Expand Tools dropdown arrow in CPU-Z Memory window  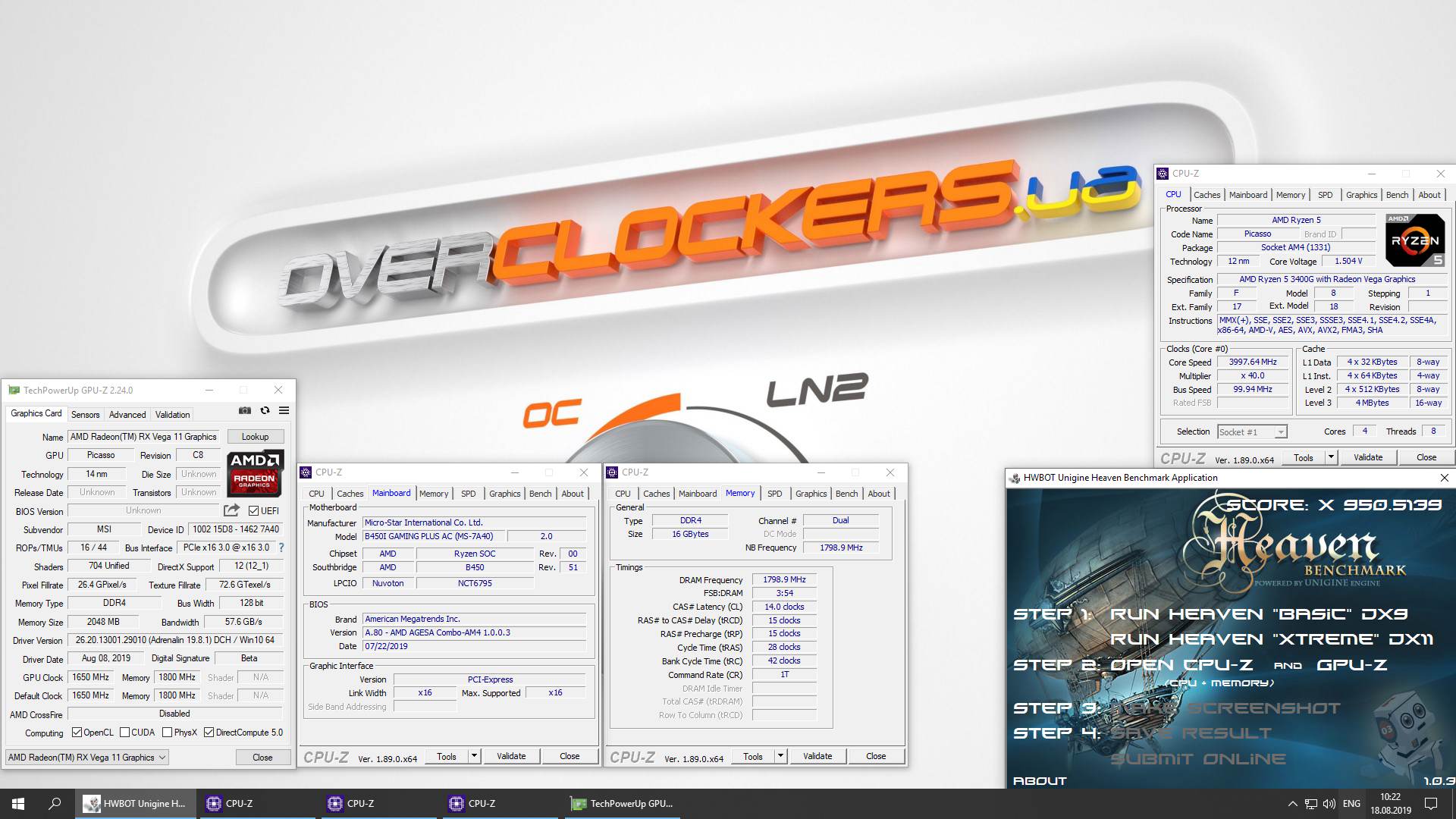780,756
